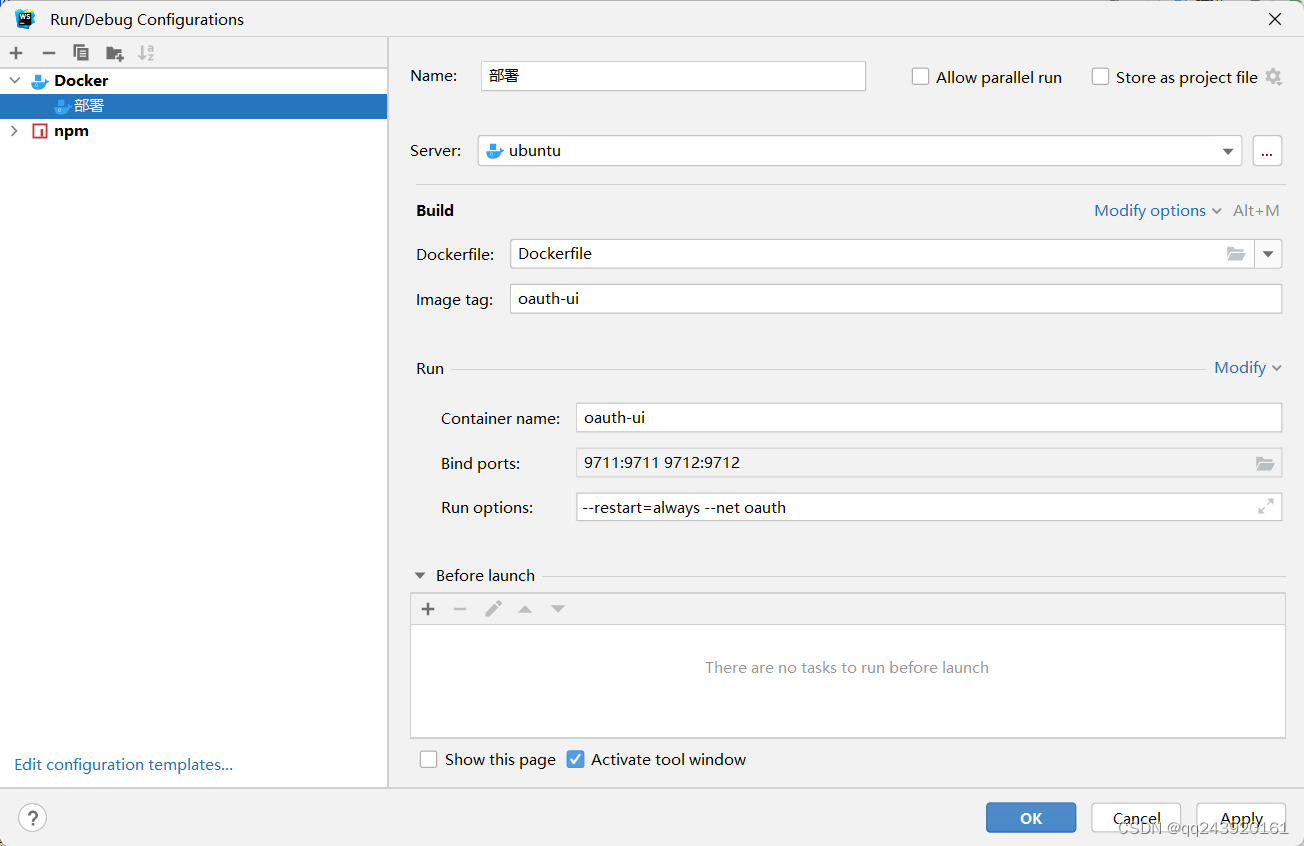Open the Server selection dropdown
The image size is (1304, 846).
(1227, 150)
